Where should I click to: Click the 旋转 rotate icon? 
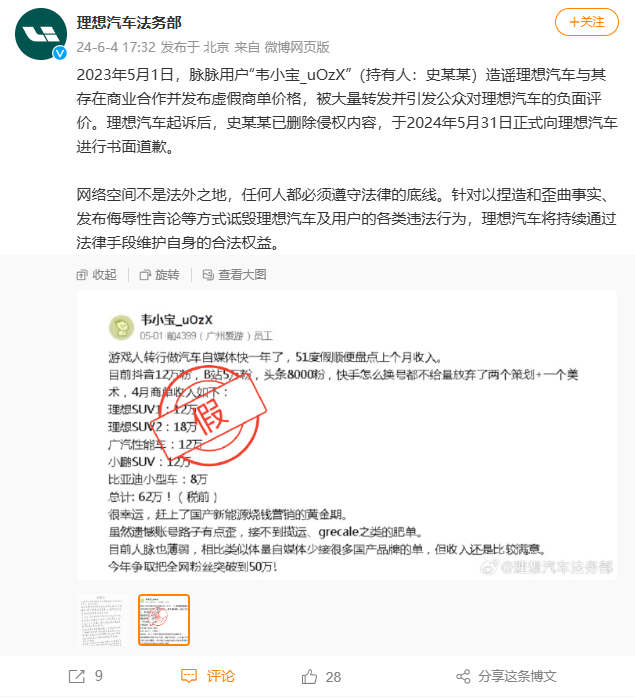[145, 275]
